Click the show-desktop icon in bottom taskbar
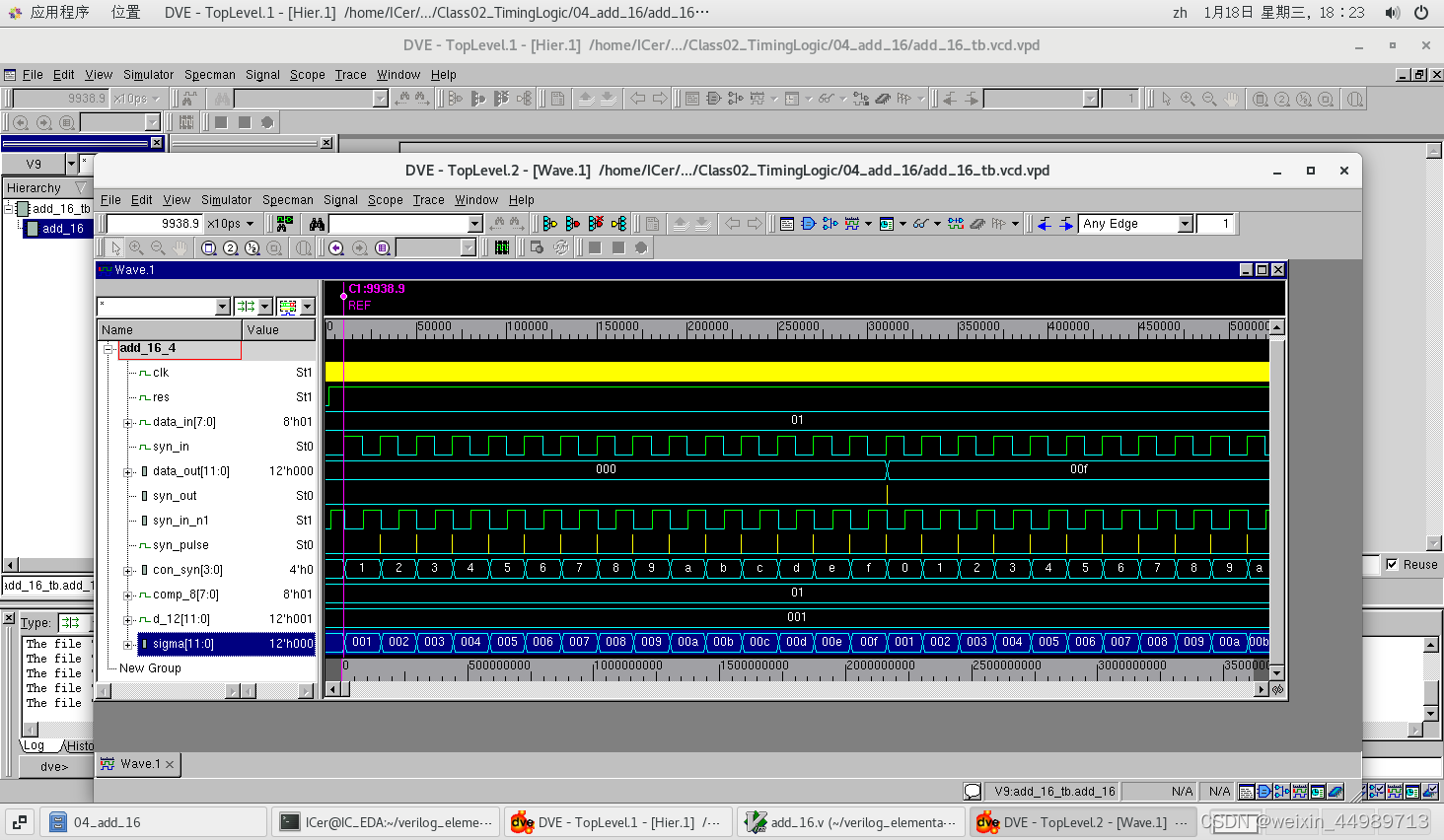 [x=19, y=821]
